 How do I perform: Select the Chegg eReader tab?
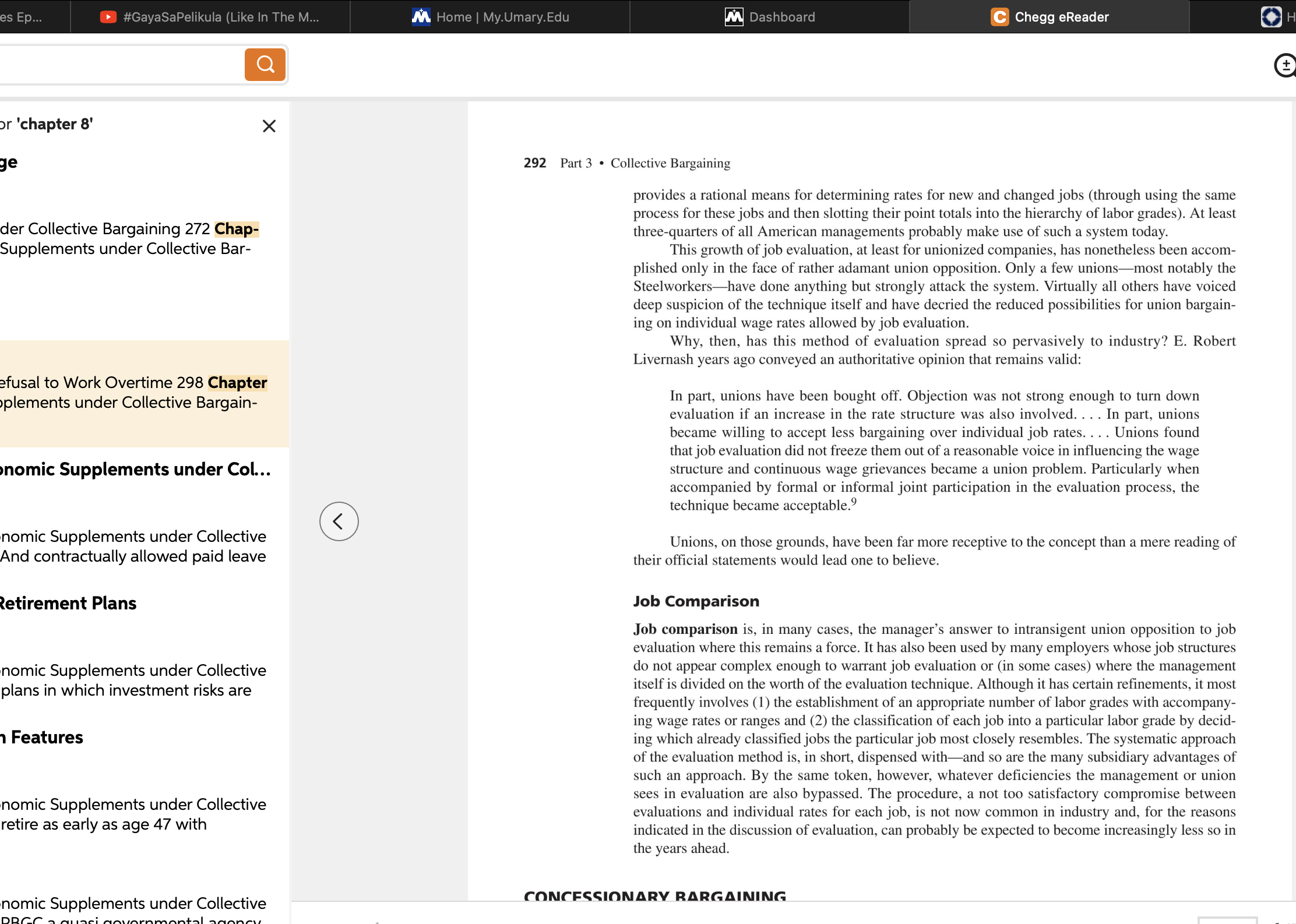1050,17
